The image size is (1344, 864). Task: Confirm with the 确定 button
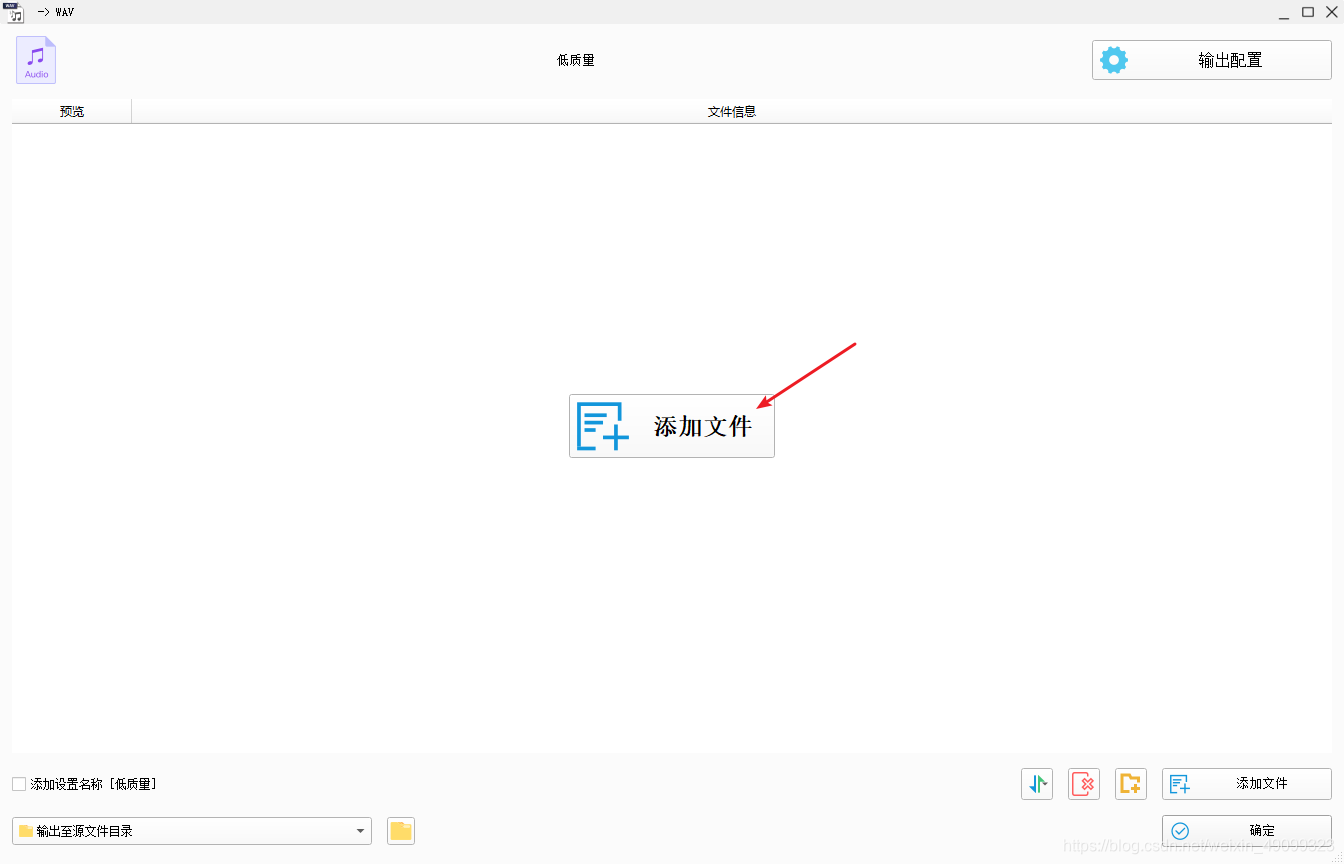[x=1246, y=831]
